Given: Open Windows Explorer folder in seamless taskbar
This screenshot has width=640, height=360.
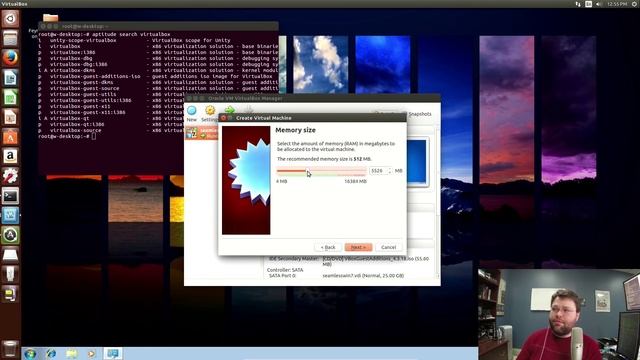Looking at the screenshot, I should pos(71,353).
